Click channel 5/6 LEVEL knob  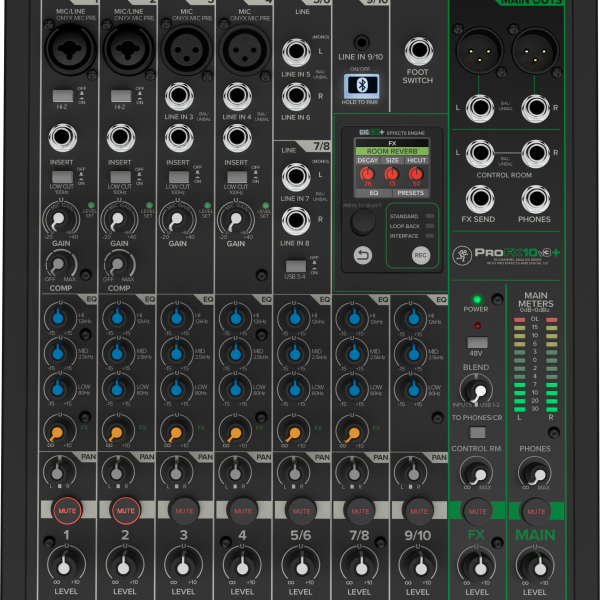301,565
